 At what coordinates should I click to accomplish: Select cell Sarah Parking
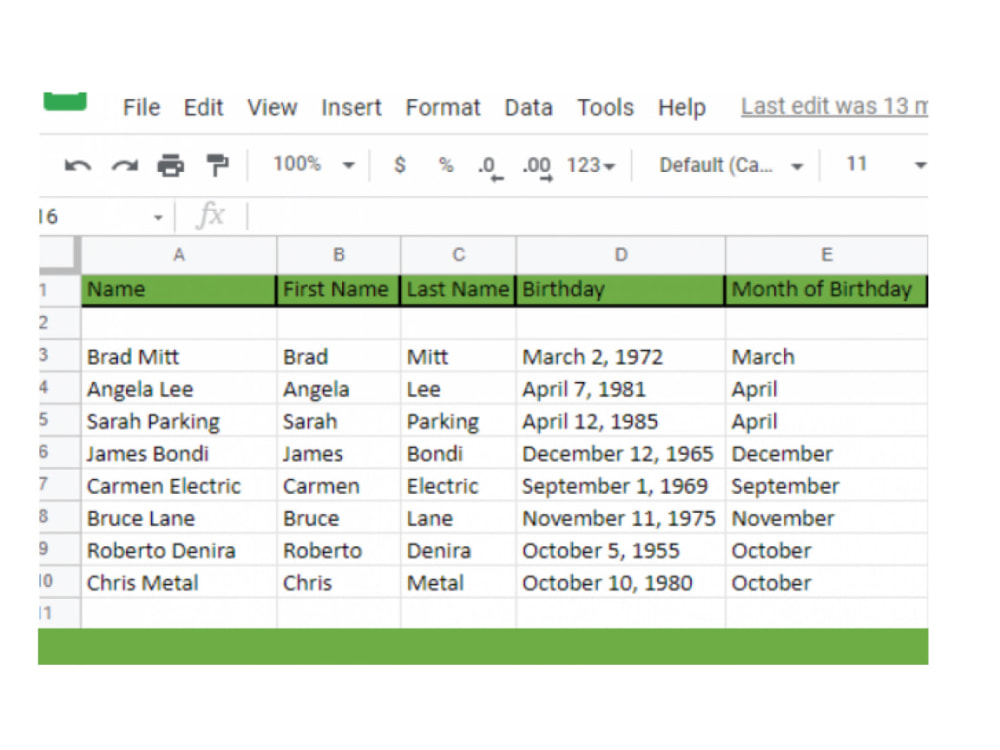[x=179, y=422]
